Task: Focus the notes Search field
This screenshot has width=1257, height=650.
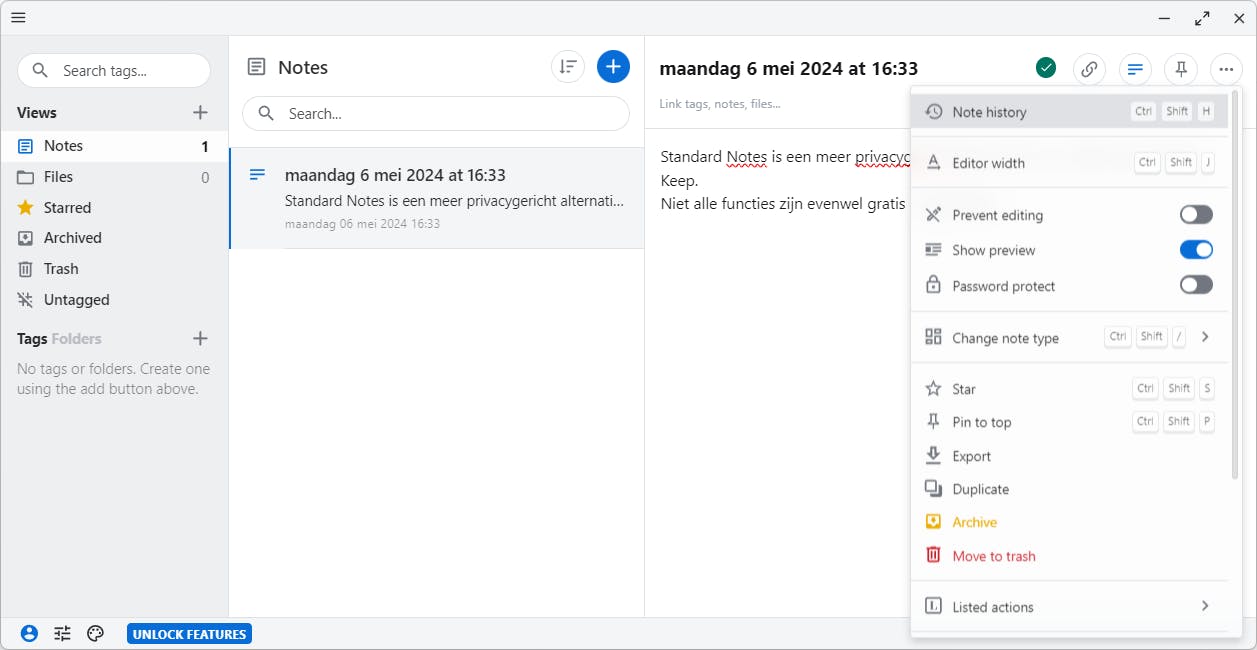Action: point(436,114)
